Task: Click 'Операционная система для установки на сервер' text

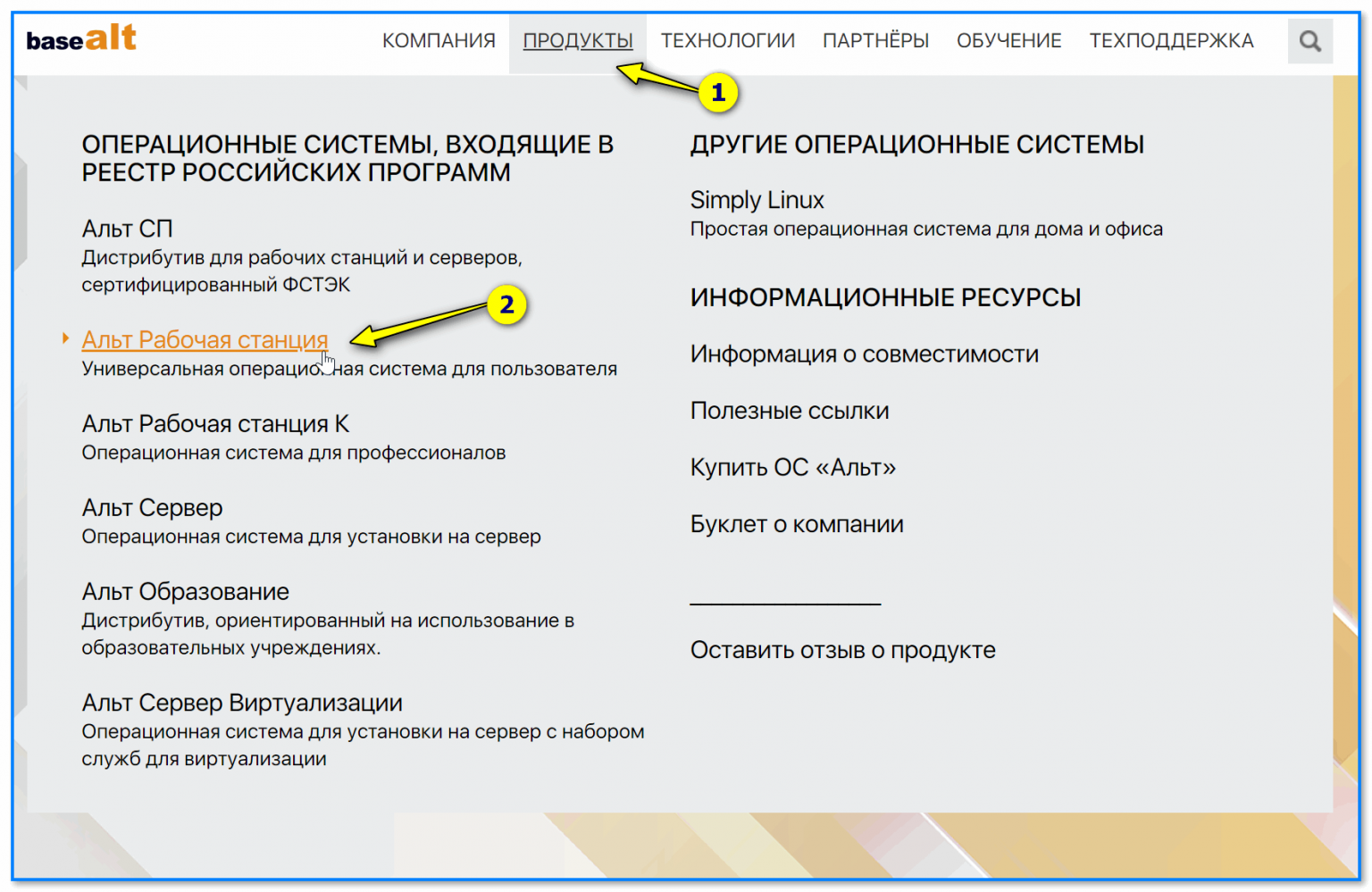Action: point(311,537)
